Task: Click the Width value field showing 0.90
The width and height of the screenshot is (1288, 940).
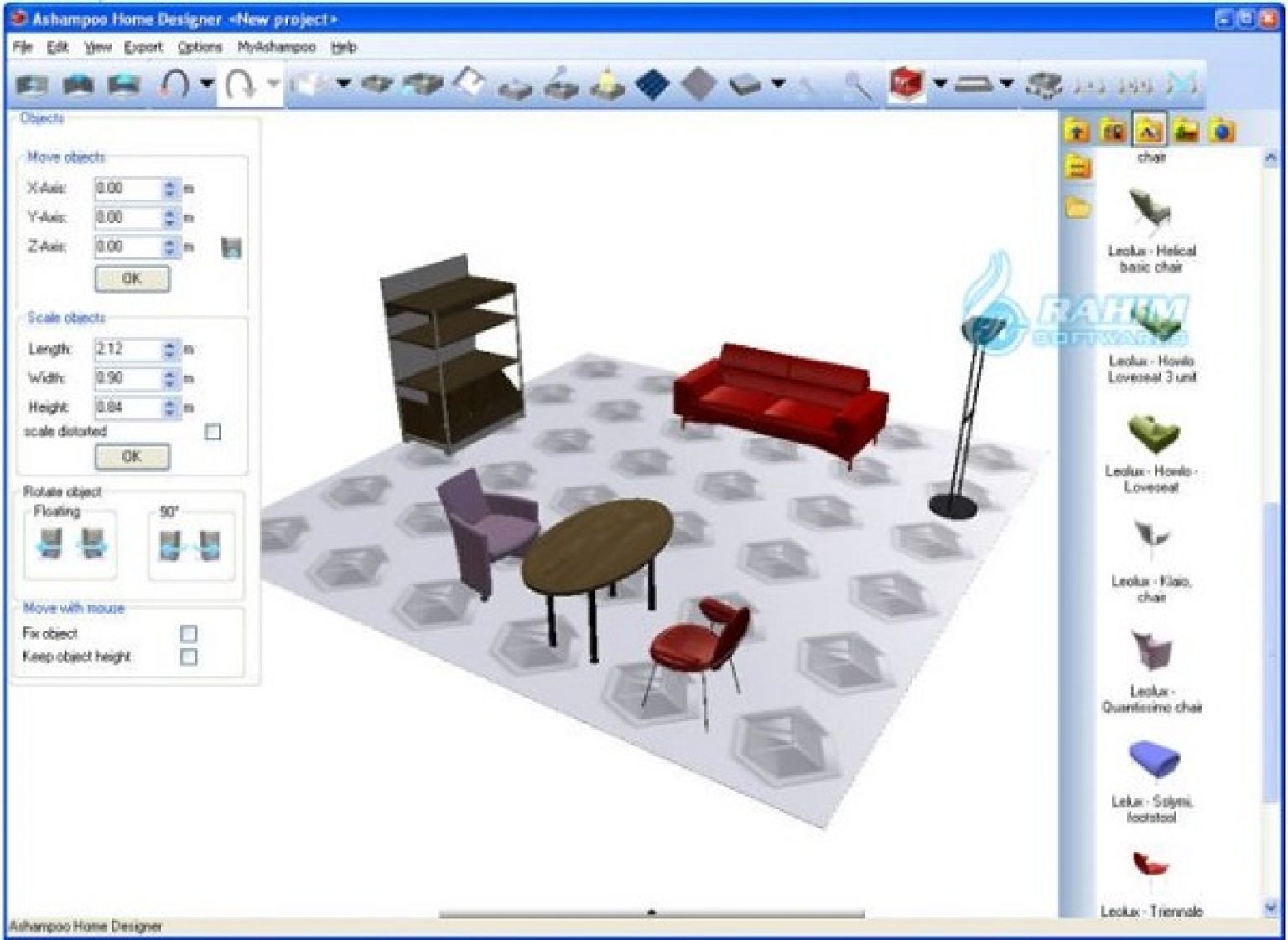Action: 127,378
